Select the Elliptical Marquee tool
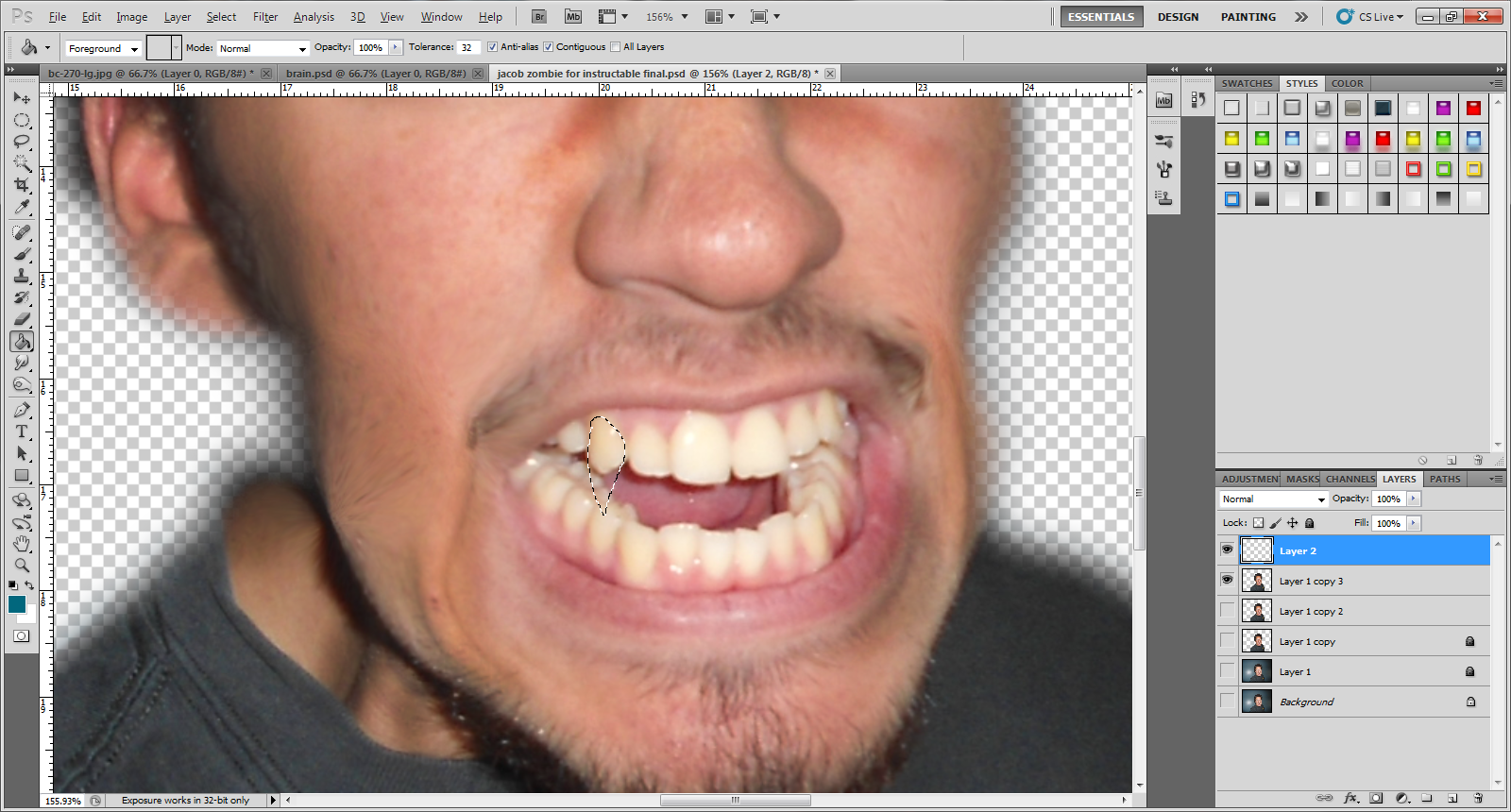1511x812 pixels. coord(22,120)
